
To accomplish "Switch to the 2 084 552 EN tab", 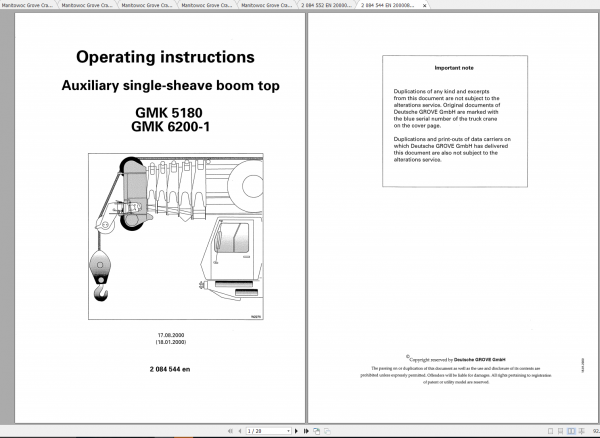I will point(326,5).
